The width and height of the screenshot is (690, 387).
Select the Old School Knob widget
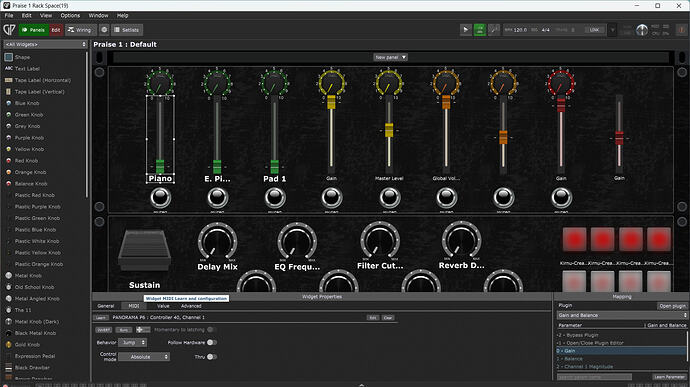click(29, 287)
